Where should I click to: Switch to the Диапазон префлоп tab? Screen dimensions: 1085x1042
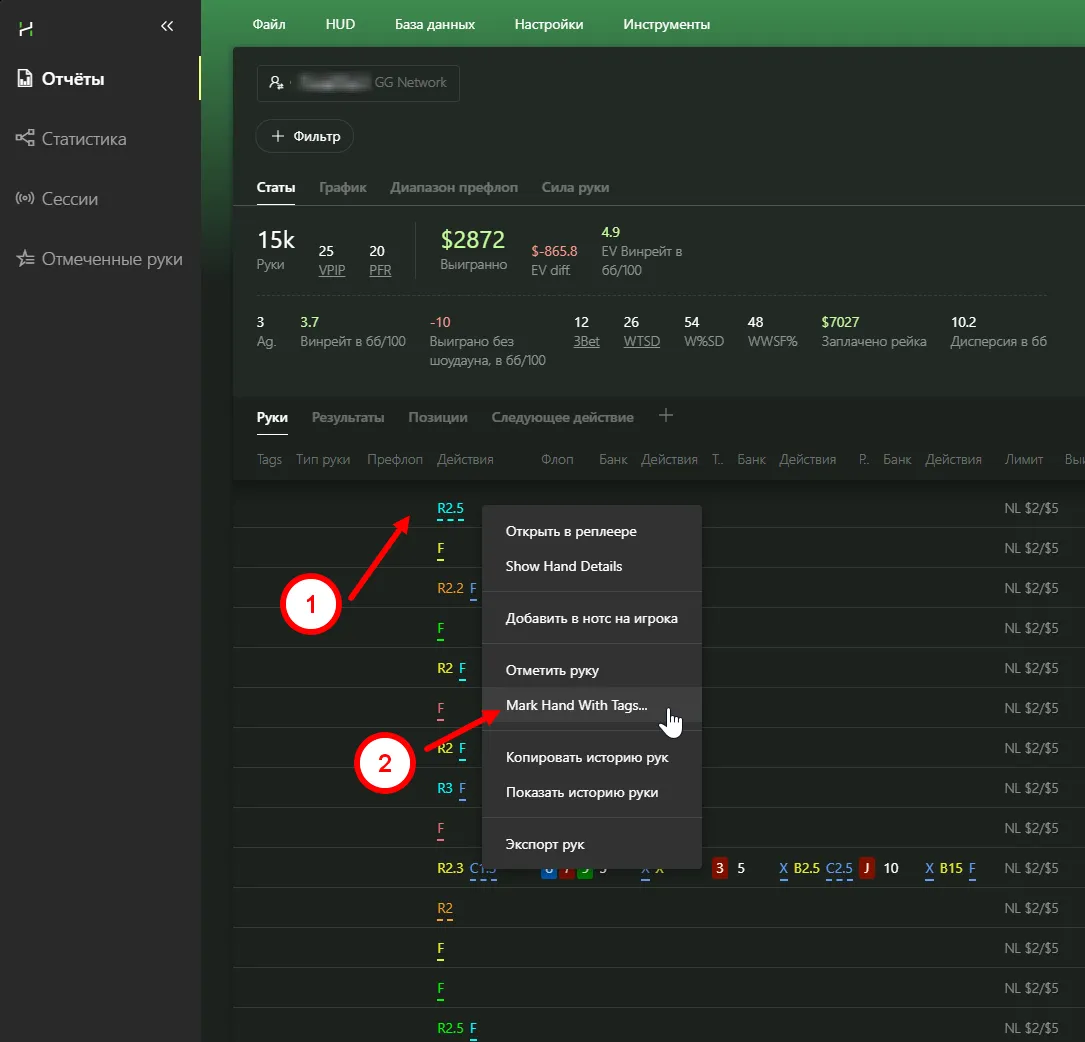[x=454, y=187]
